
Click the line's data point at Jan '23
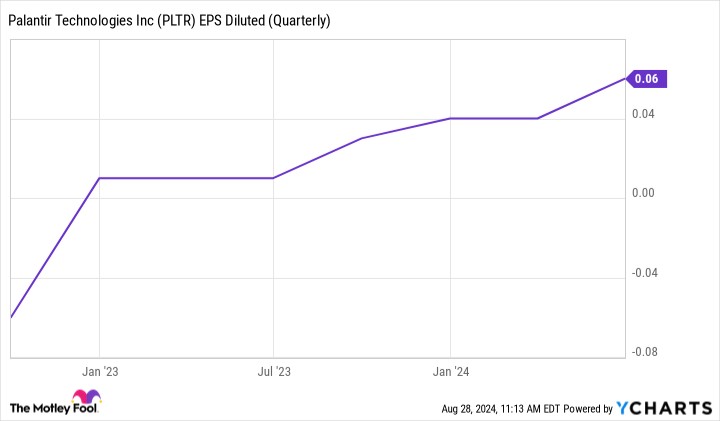coord(99,178)
